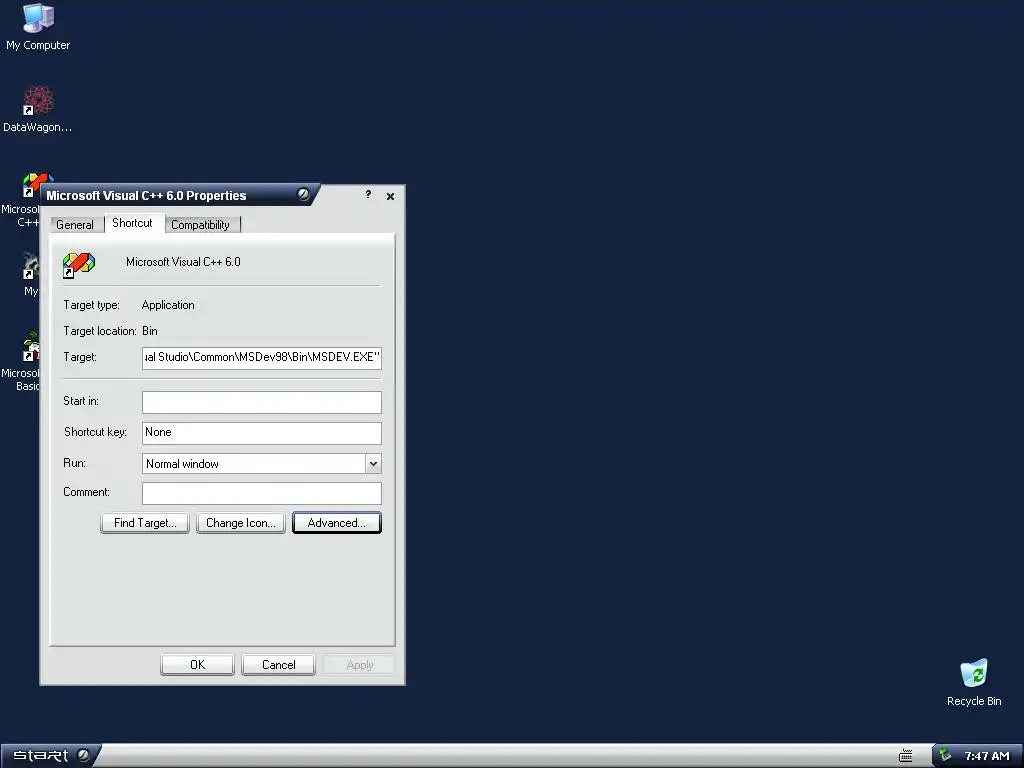Confirm with the OK button
This screenshot has height=768, width=1024.
197,664
